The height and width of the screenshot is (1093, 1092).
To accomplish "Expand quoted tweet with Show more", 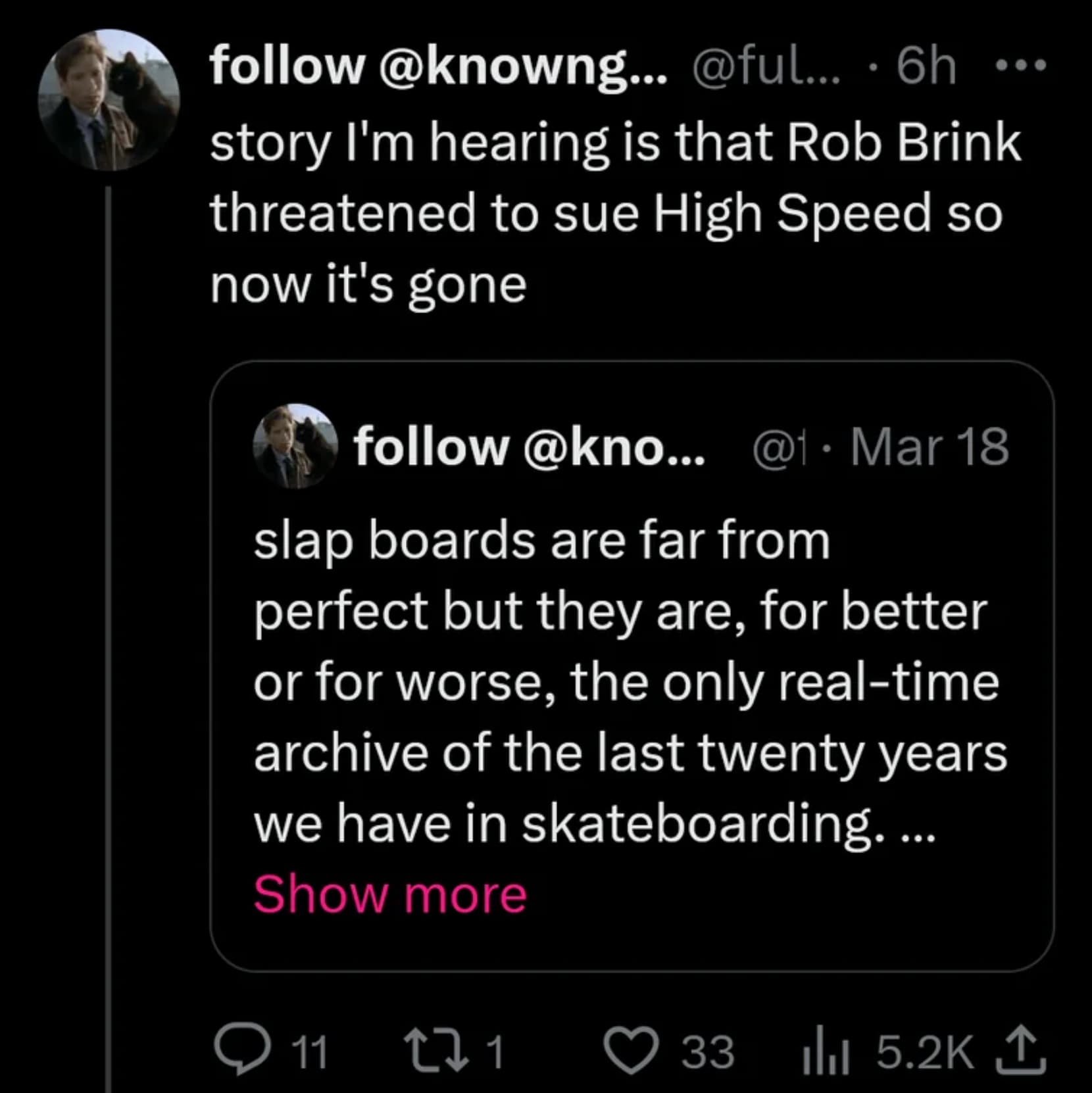I will click(x=390, y=894).
